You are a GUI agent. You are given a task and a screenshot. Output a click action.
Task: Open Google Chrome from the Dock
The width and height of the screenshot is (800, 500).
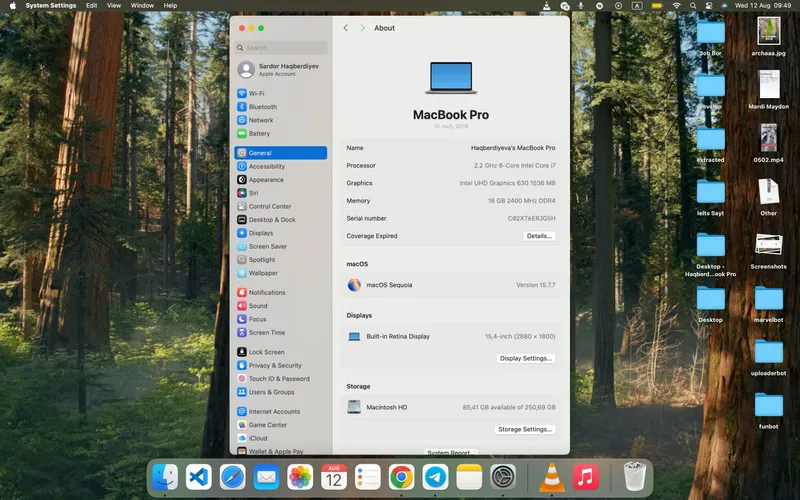[x=402, y=477]
